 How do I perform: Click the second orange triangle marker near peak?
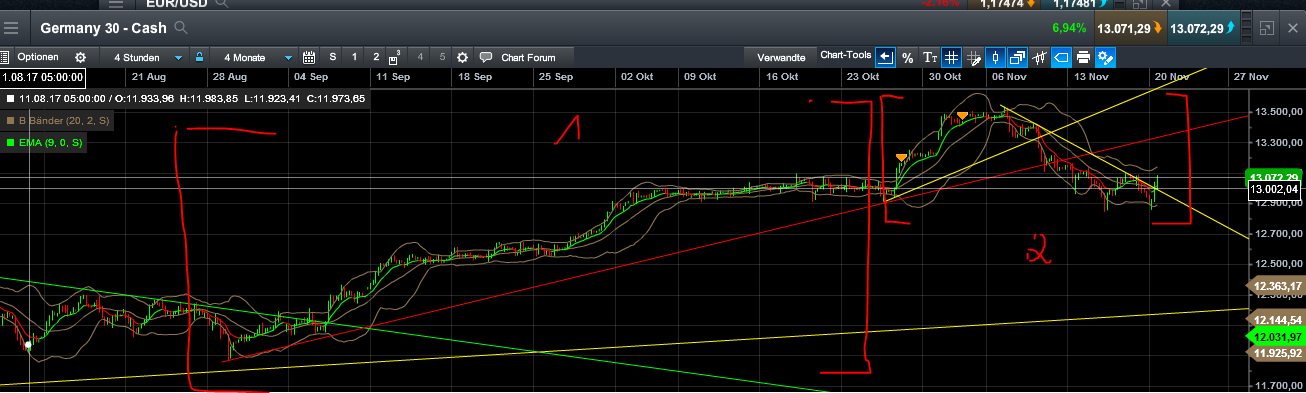962,116
